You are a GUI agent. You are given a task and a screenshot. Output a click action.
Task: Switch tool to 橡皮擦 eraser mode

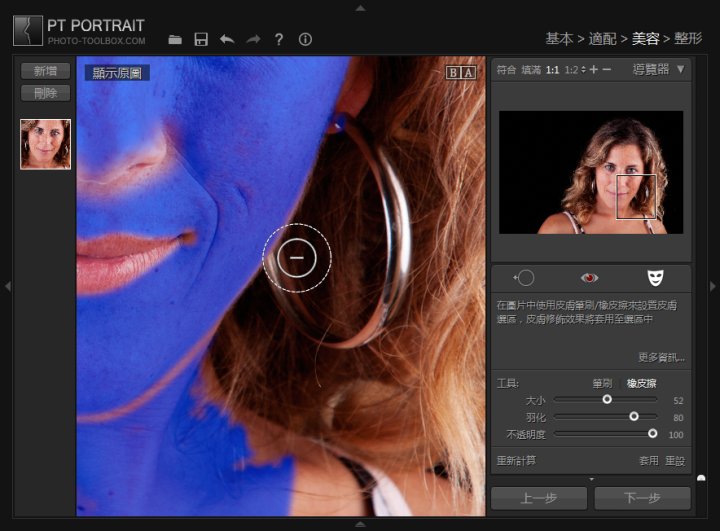[641, 383]
